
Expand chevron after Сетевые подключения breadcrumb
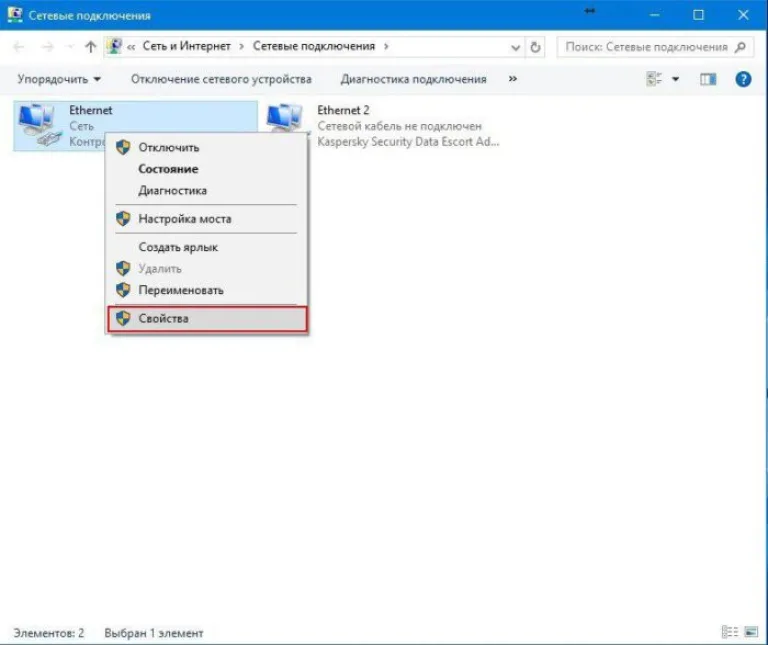(386, 47)
